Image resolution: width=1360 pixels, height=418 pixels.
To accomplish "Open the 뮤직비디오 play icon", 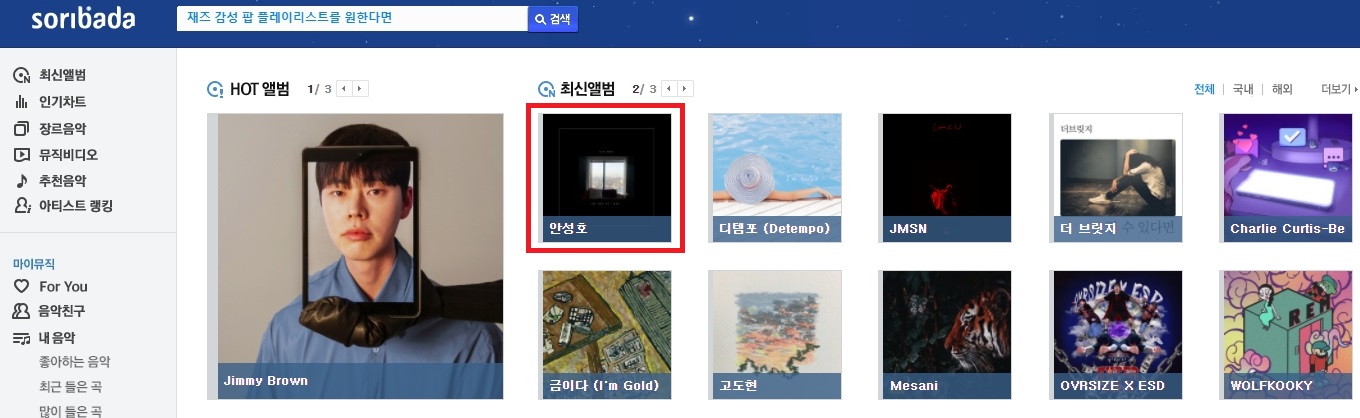I will (x=21, y=155).
